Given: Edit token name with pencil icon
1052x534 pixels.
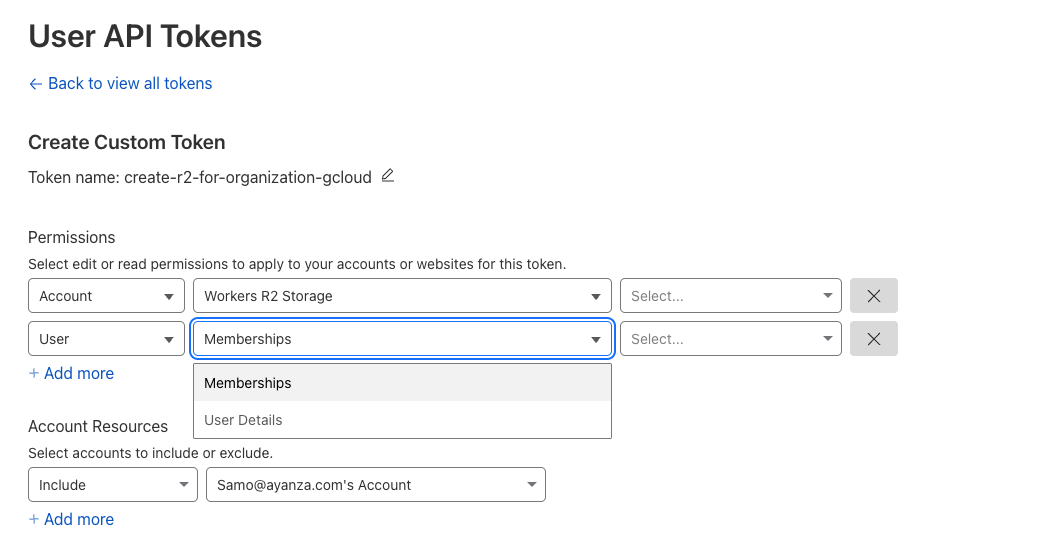Looking at the screenshot, I should tap(388, 176).
